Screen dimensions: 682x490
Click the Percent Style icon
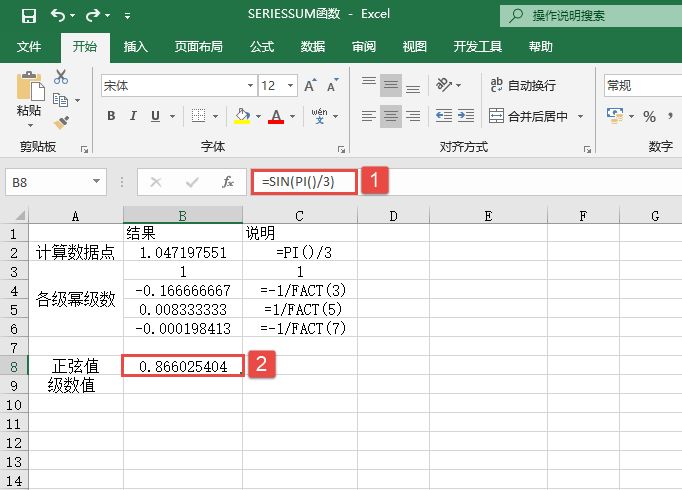tap(649, 116)
